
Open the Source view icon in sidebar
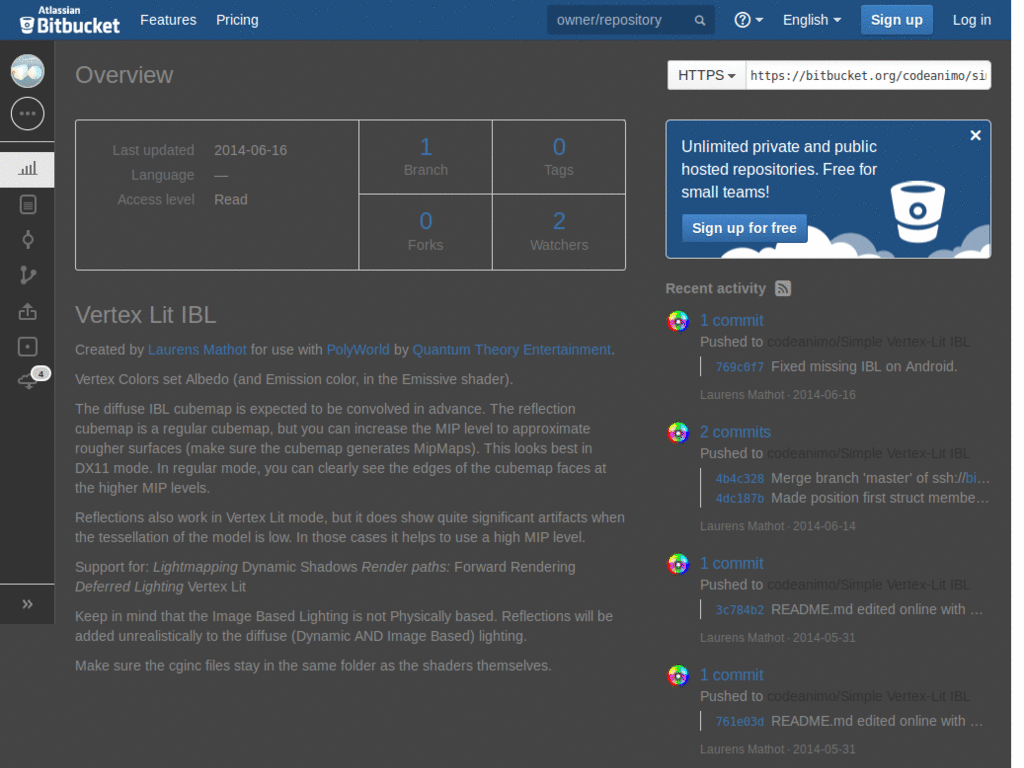tap(27, 204)
